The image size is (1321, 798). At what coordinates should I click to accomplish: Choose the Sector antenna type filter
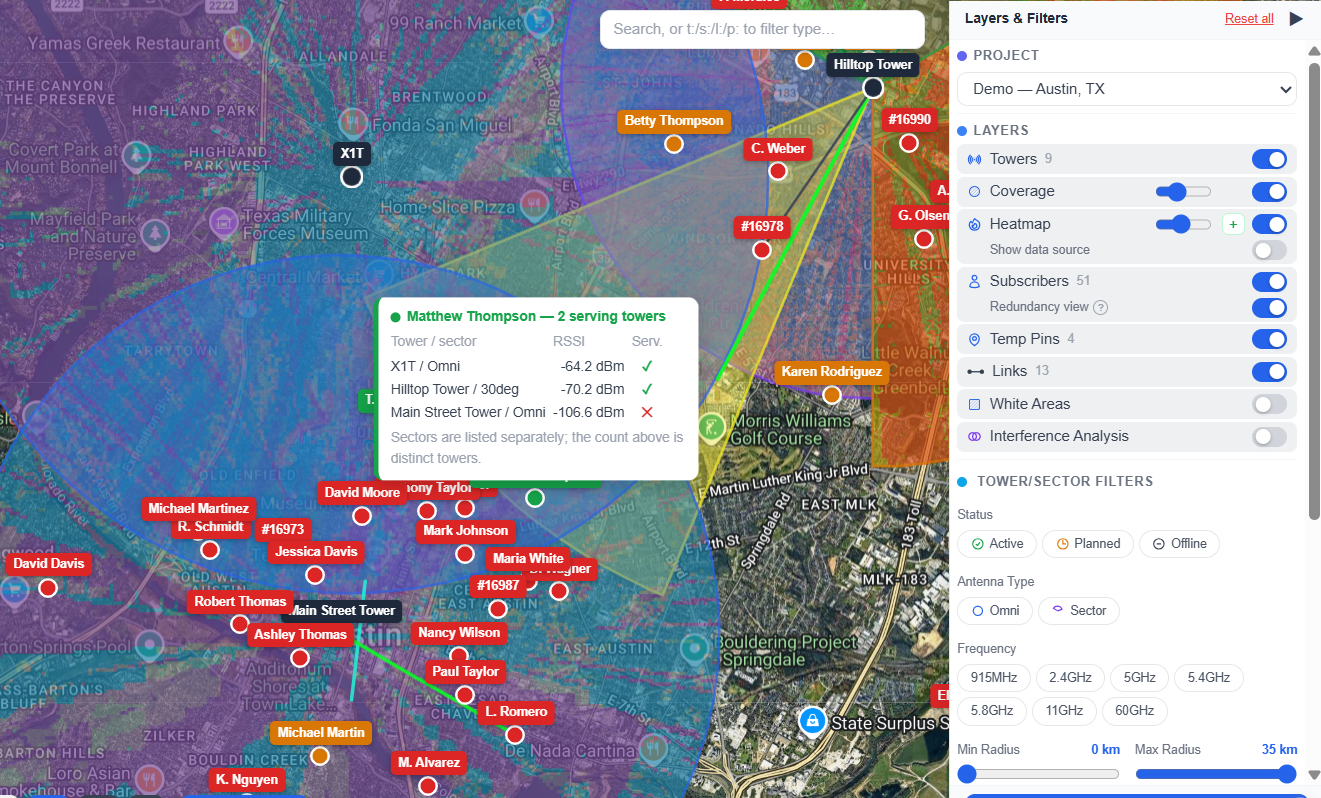1079,611
